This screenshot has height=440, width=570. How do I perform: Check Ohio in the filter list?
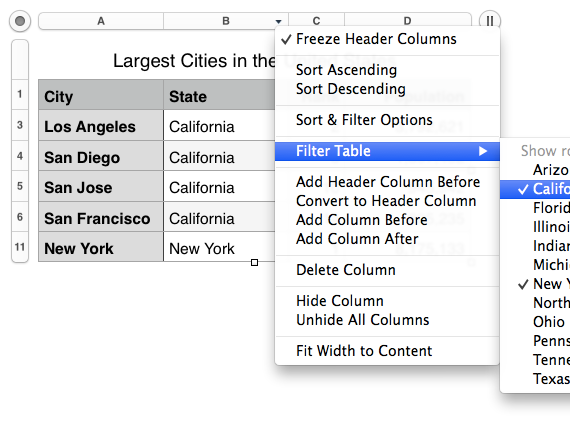coord(535,322)
